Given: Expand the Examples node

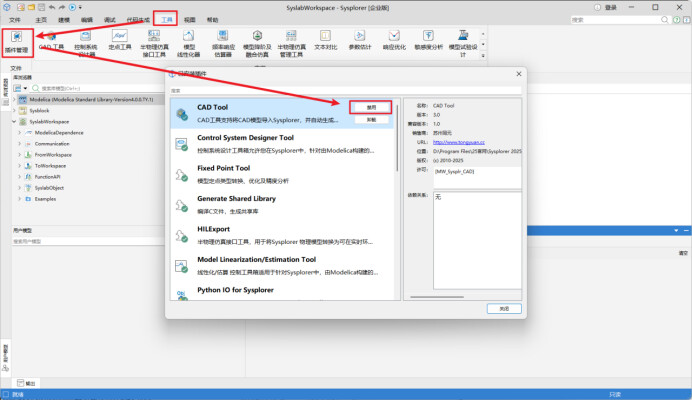Looking at the screenshot, I should pyautogui.click(x=19, y=199).
